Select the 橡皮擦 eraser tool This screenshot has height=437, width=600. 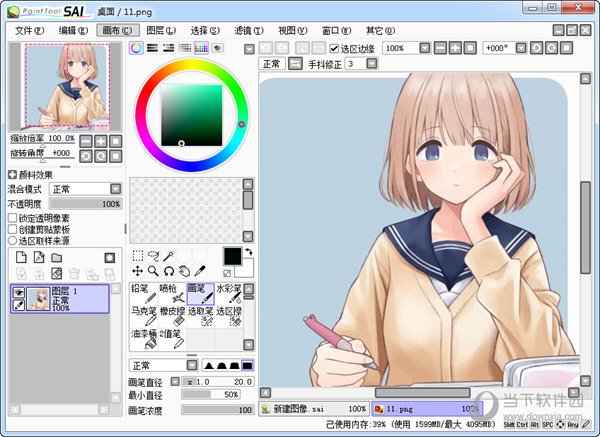(x=172, y=316)
